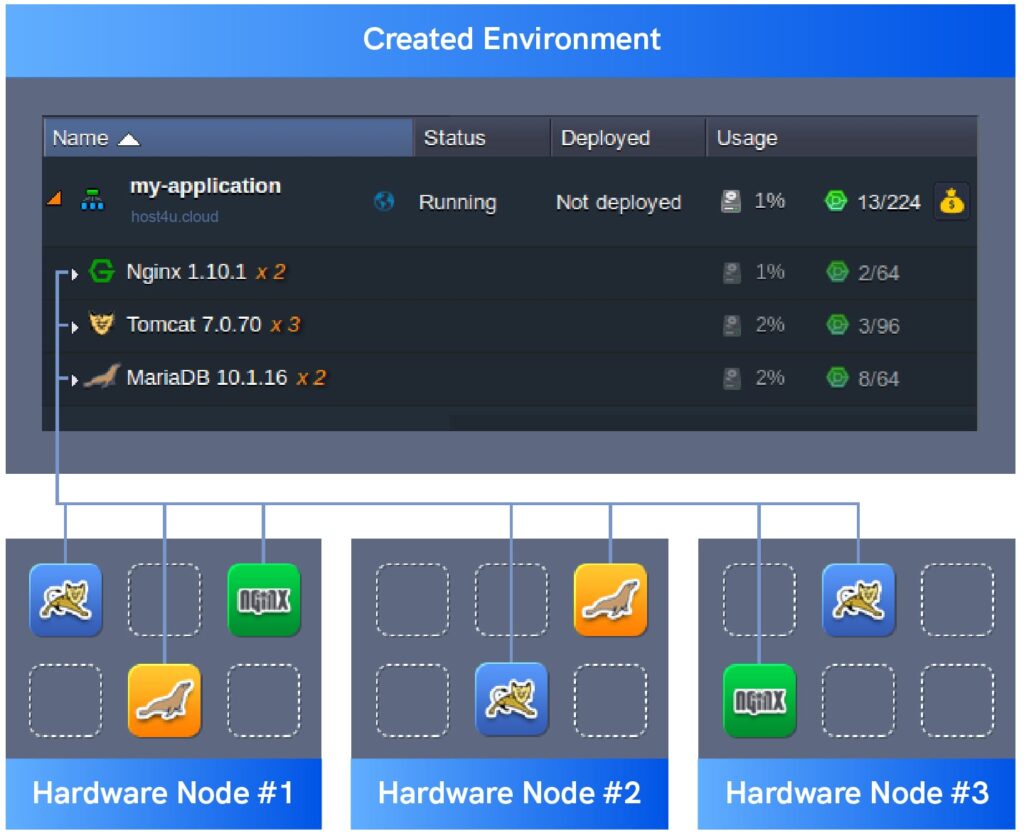Click the 8/64 cloudlets value

[x=878, y=379]
